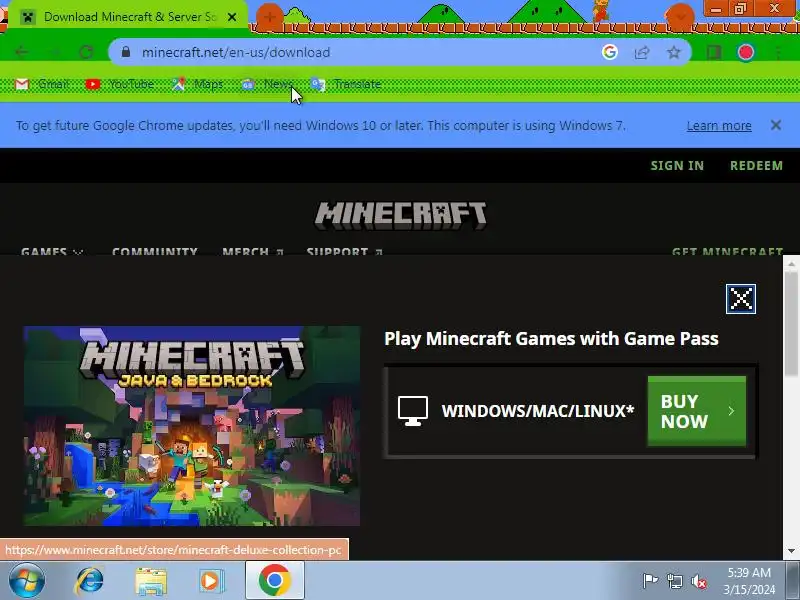Open Windows Media Player from taskbar
This screenshot has width=800, height=600.
[211, 581]
